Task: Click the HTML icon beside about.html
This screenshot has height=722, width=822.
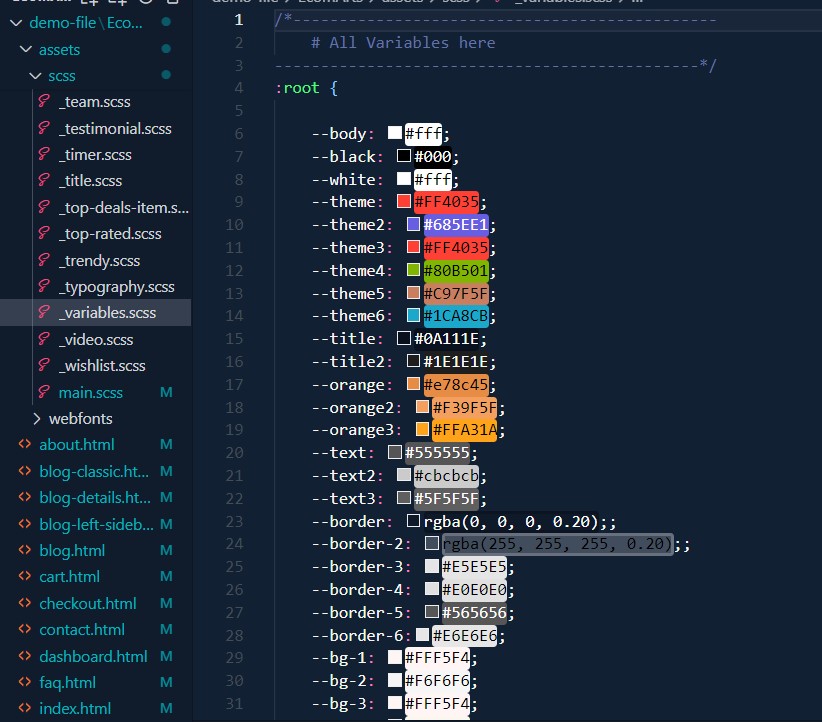Action: [25, 445]
